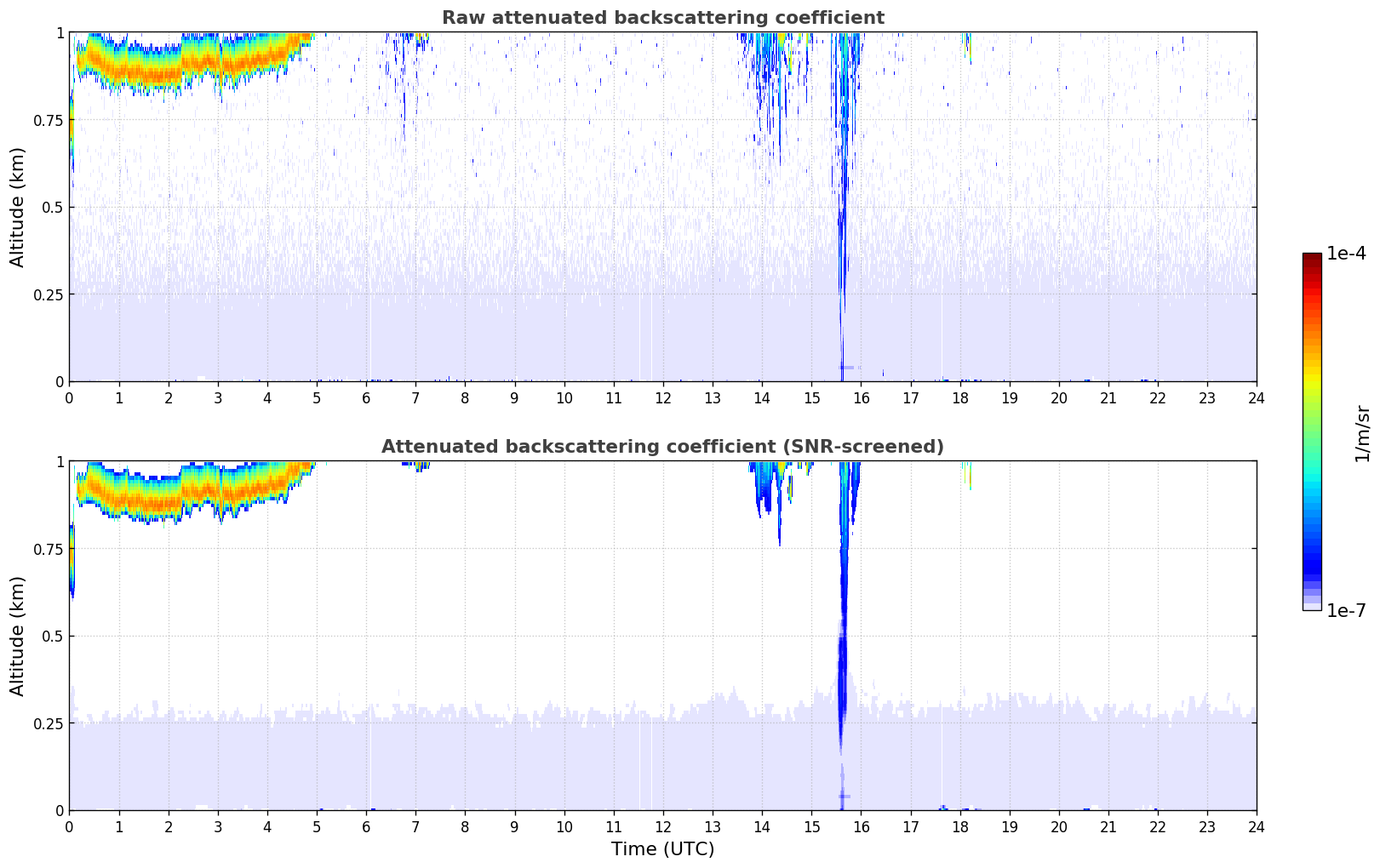
Task: Click time tick '12' on the Raw plot
Action: pos(663,397)
